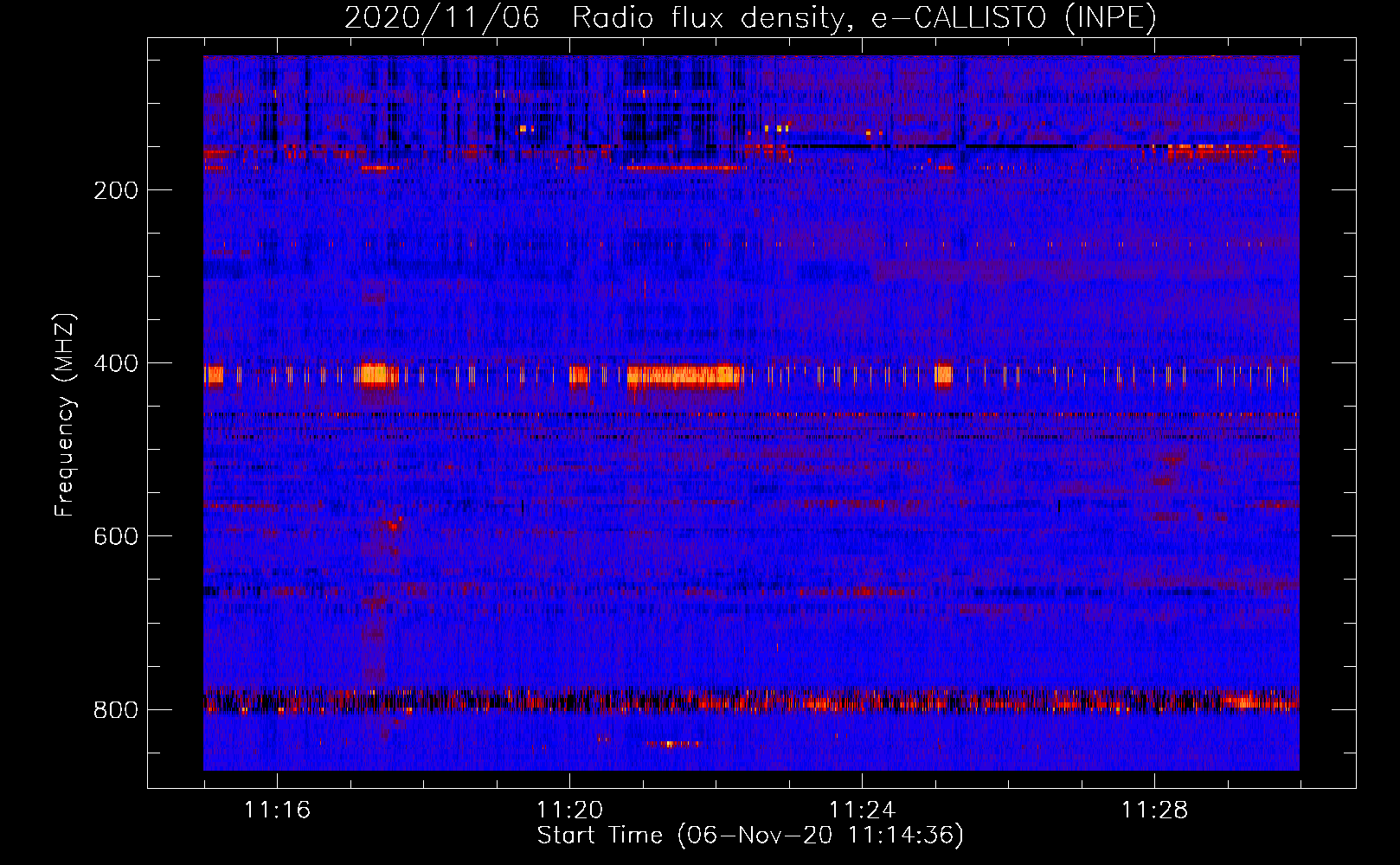Click the 11:16 time tick label
Screen dimensions: 1400x865
(277, 811)
